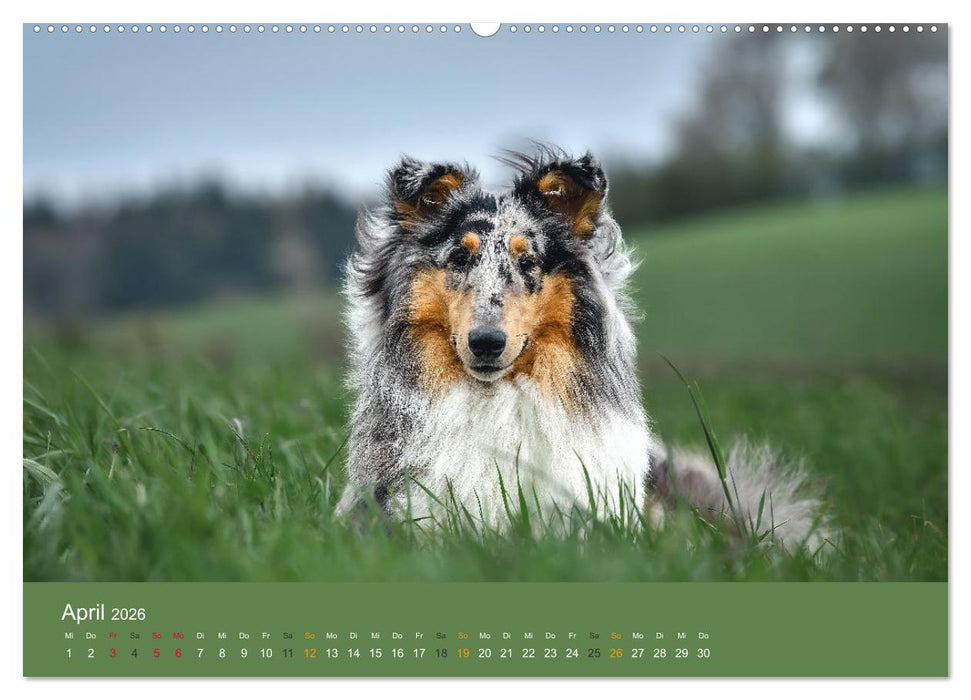Select Easter Monday date 6 in red
The width and height of the screenshot is (971, 700).
pos(176,652)
